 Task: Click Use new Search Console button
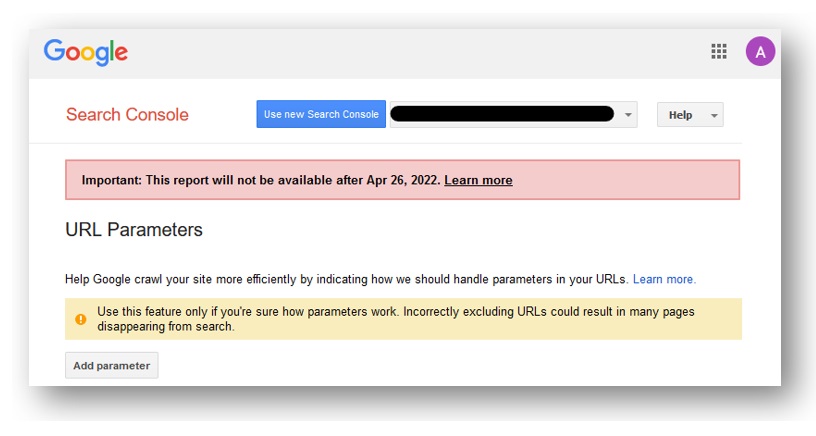(321, 114)
